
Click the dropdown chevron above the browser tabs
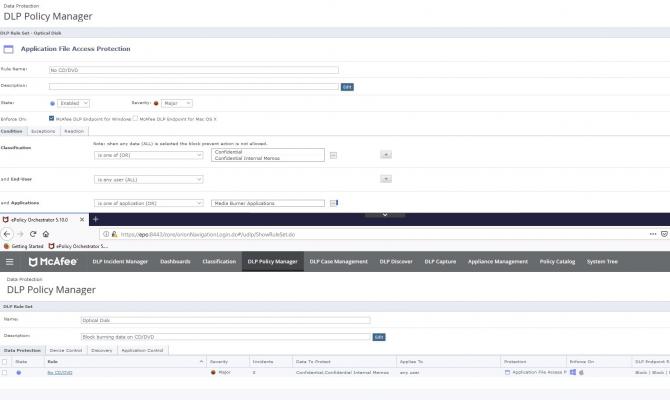click(385, 215)
